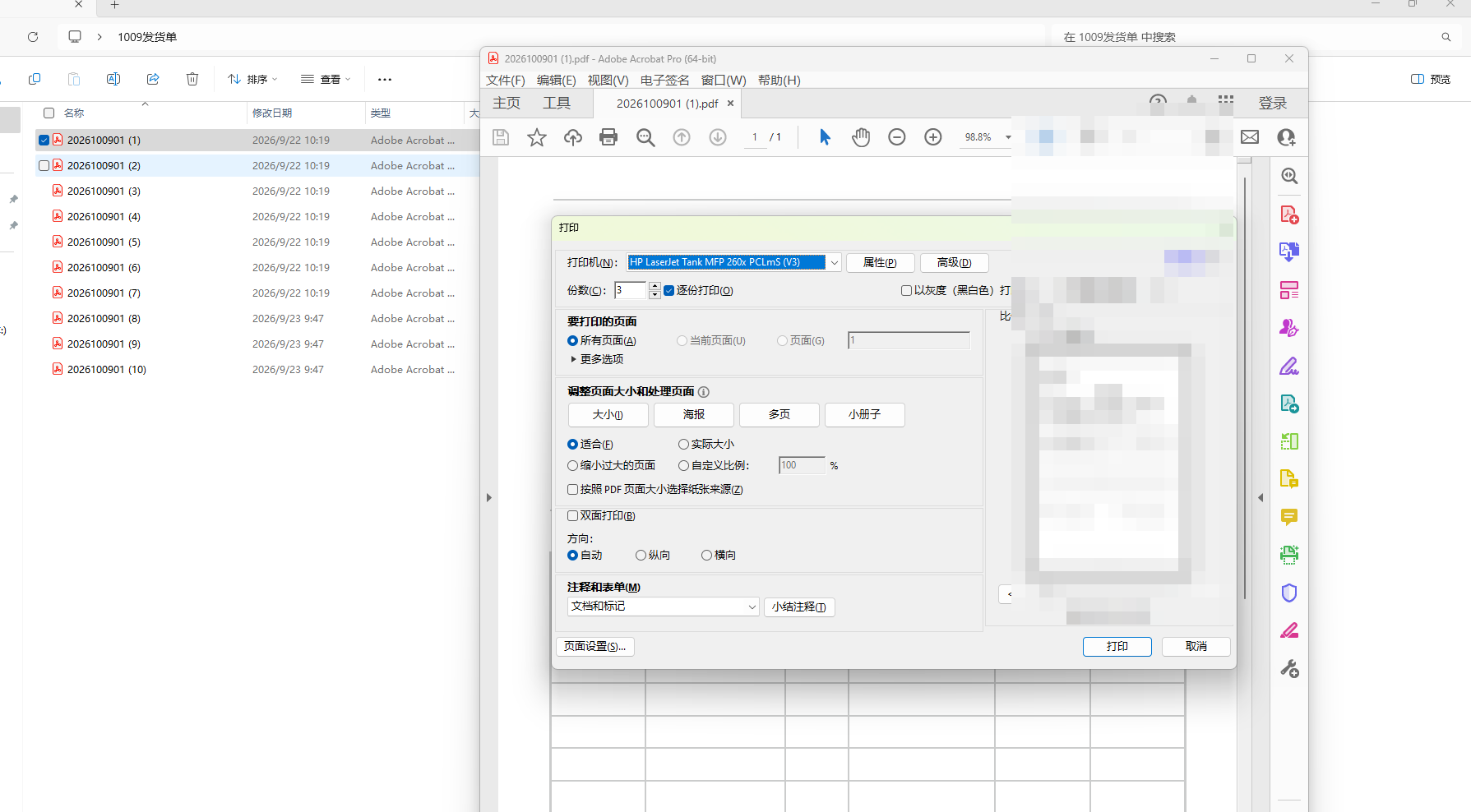Switch to the 主页 tab
The height and width of the screenshot is (812, 1471).
coord(507,103)
